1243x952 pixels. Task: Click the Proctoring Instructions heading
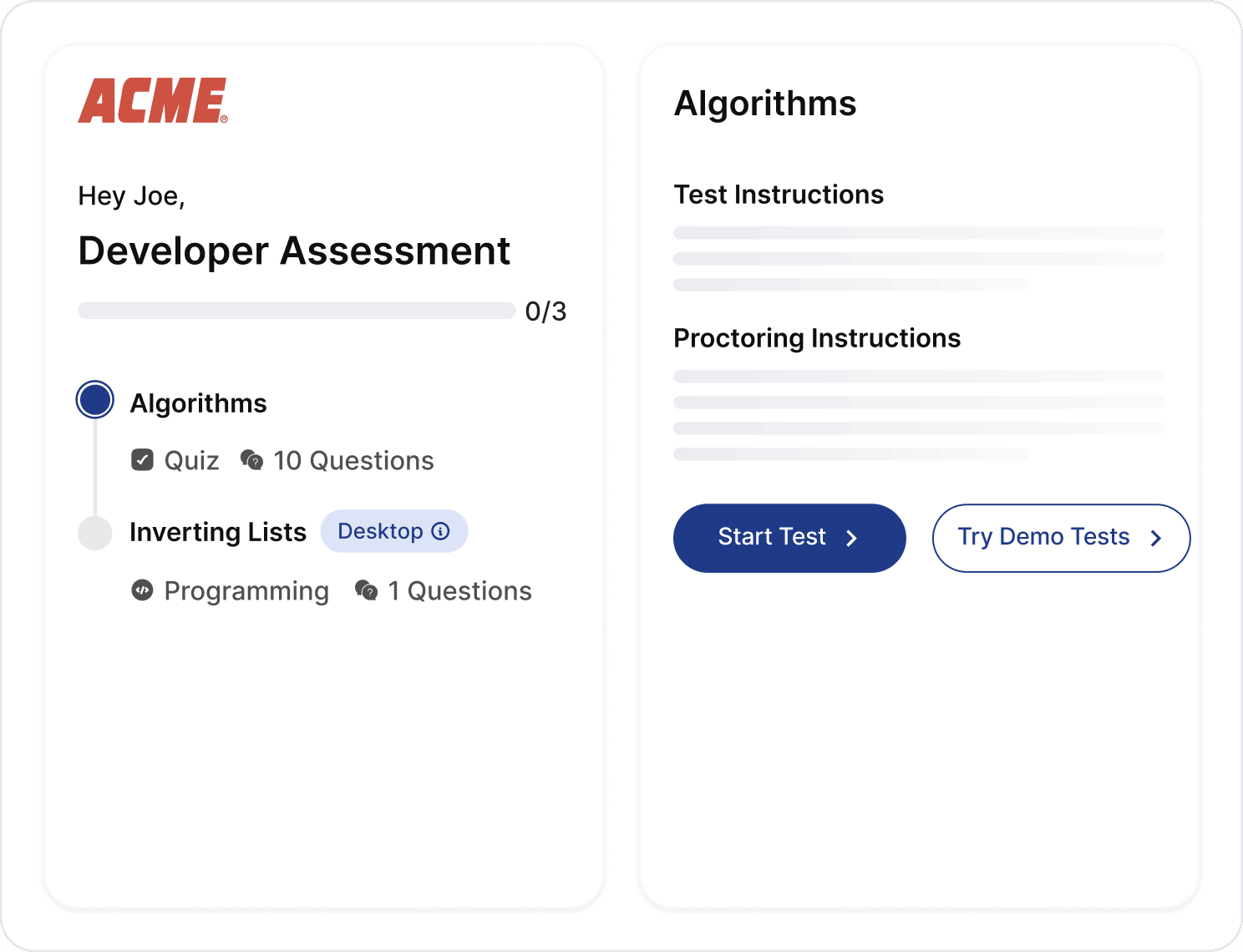click(817, 338)
